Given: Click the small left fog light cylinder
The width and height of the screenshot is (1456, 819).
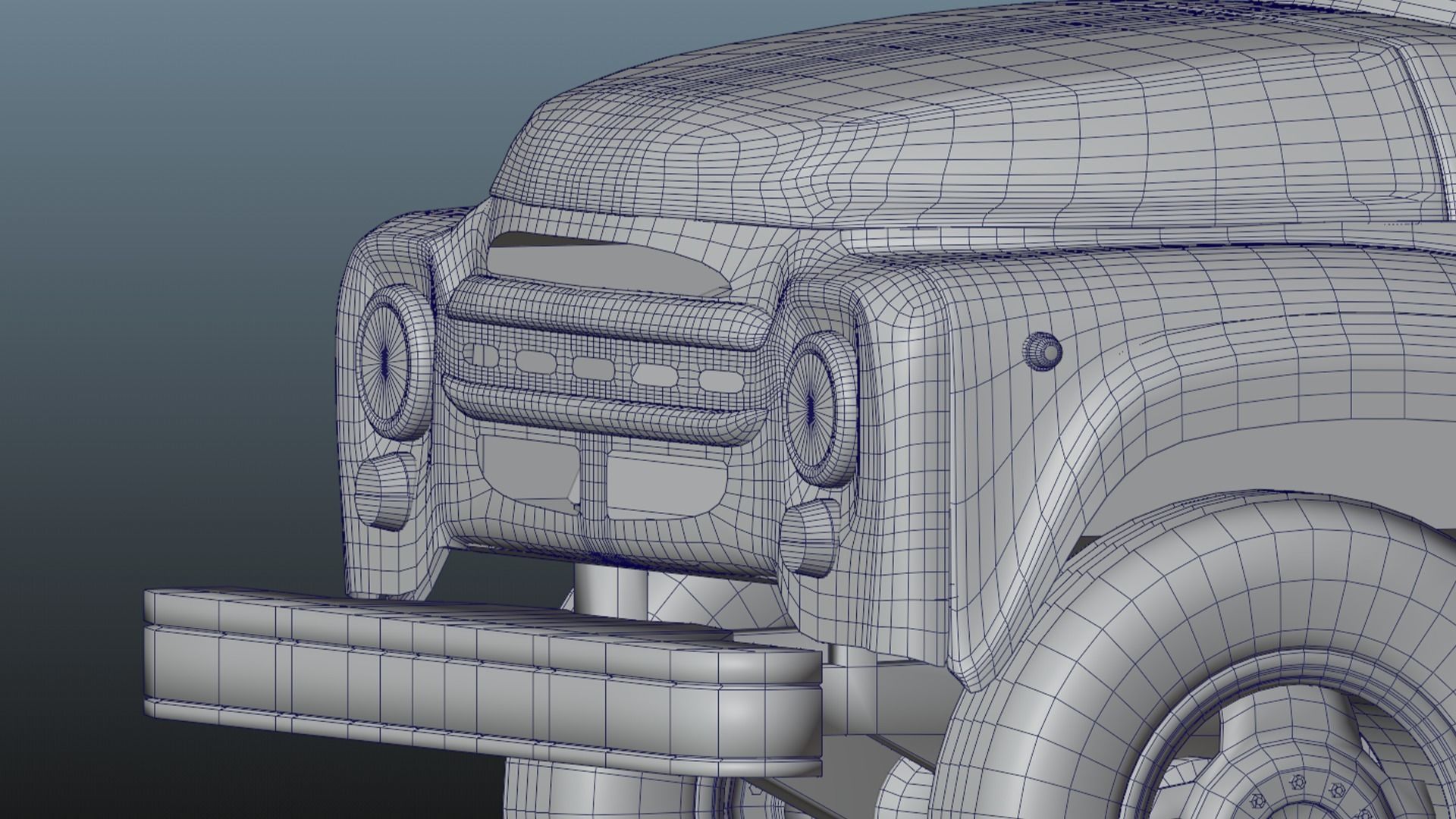Looking at the screenshot, I should pyautogui.click(x=384, y=490).
